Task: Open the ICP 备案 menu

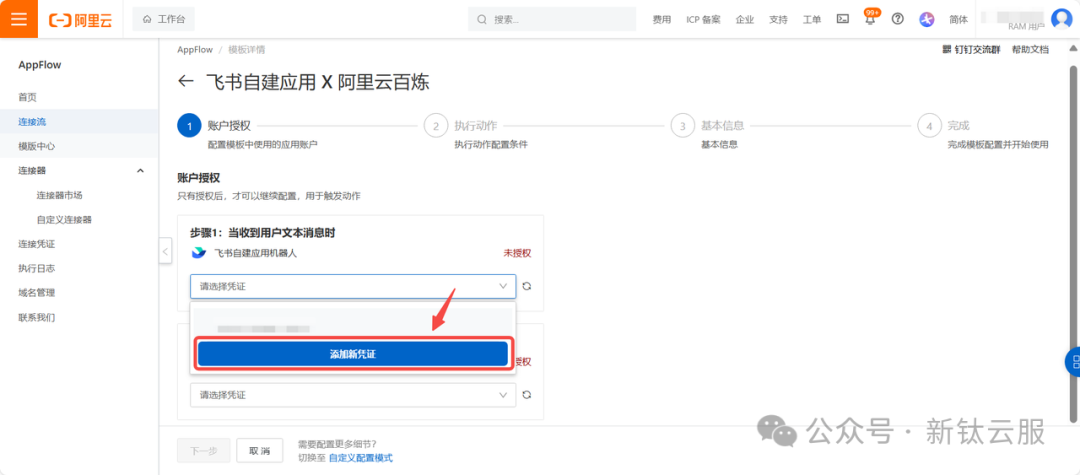Action: (x=703, y=19)
